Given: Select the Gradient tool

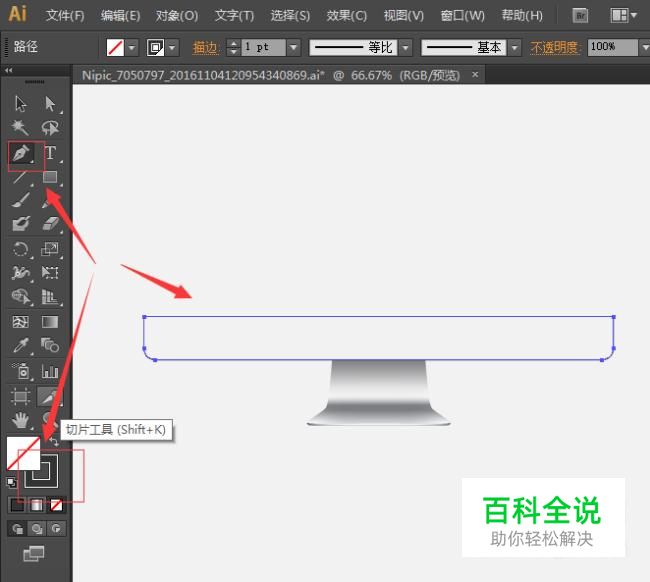Looking at the screenshot, I should click(50, 322).
